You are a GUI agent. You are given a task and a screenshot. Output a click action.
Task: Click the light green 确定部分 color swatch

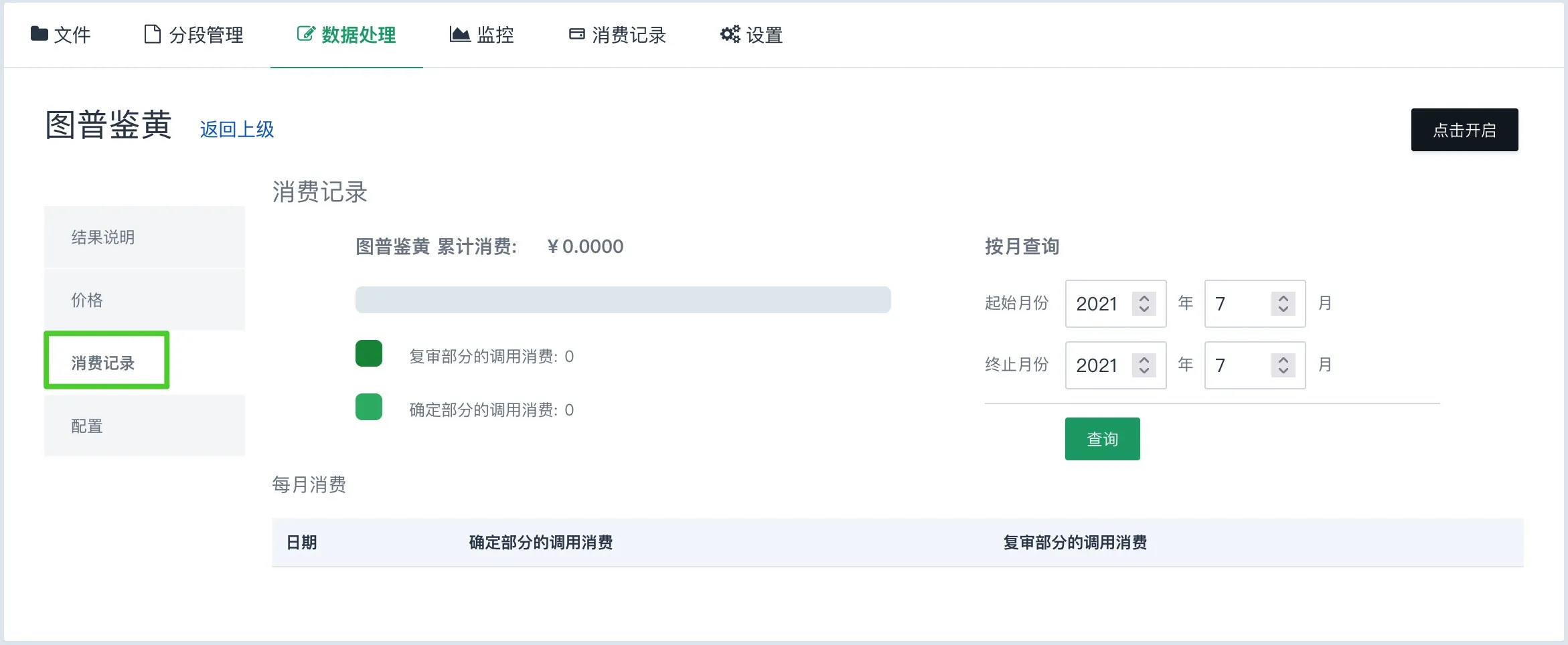tap(369, 407)
